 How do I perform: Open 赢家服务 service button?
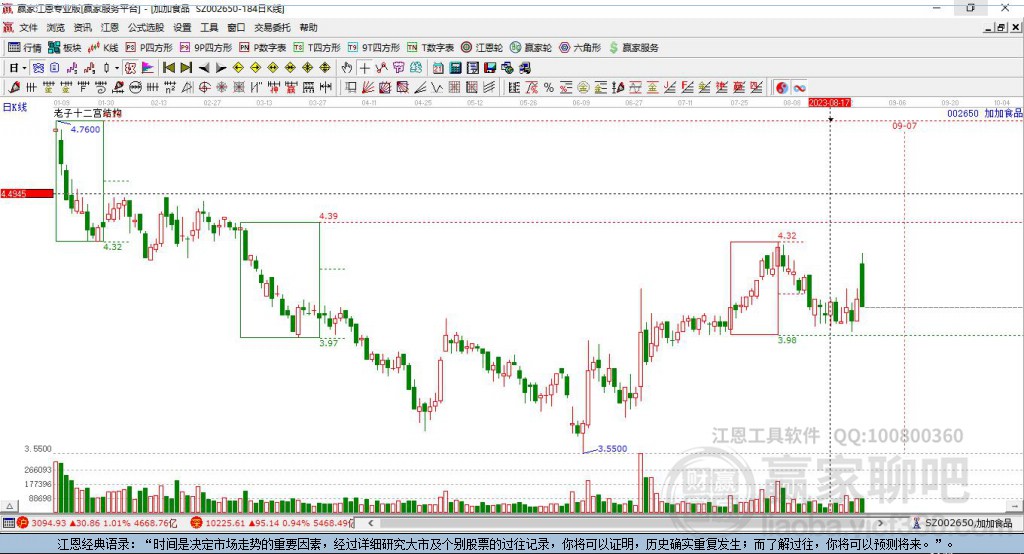pos(633,48)
